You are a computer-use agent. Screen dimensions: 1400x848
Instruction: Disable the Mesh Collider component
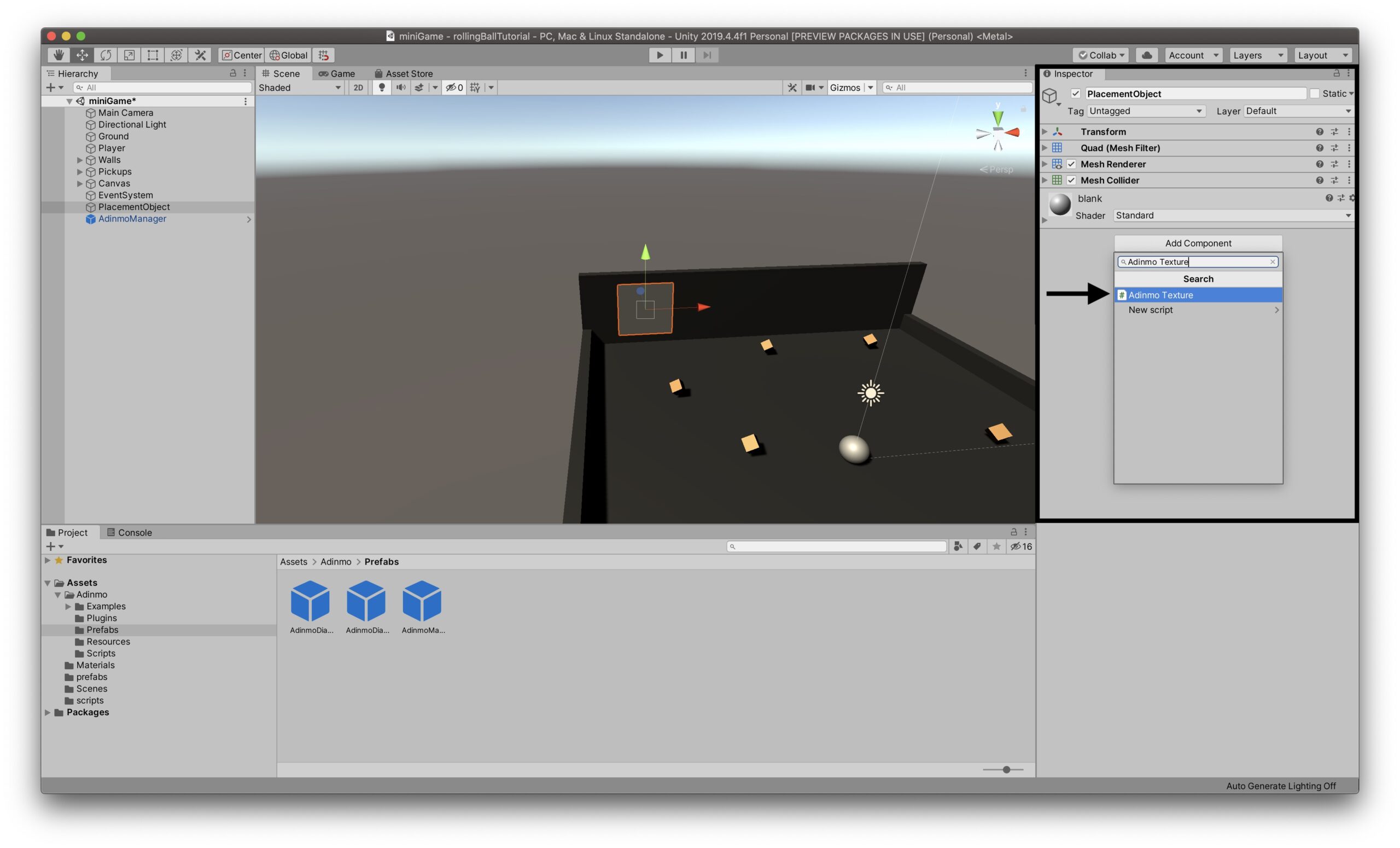click(x=1071, y=180)
